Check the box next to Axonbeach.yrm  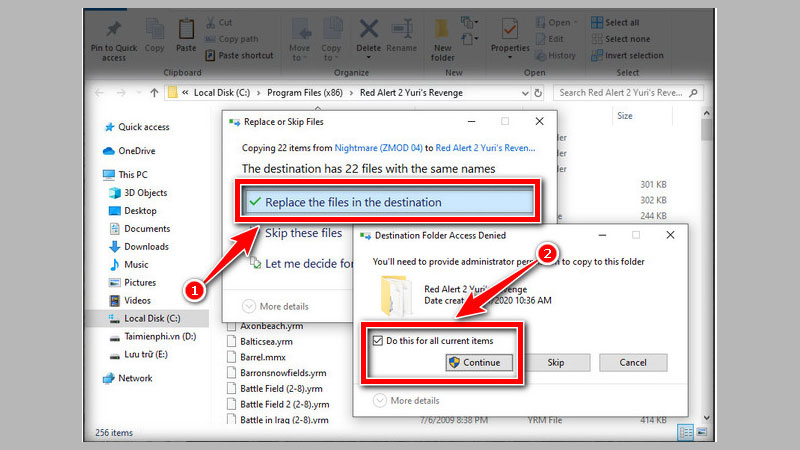coord(231,326)
